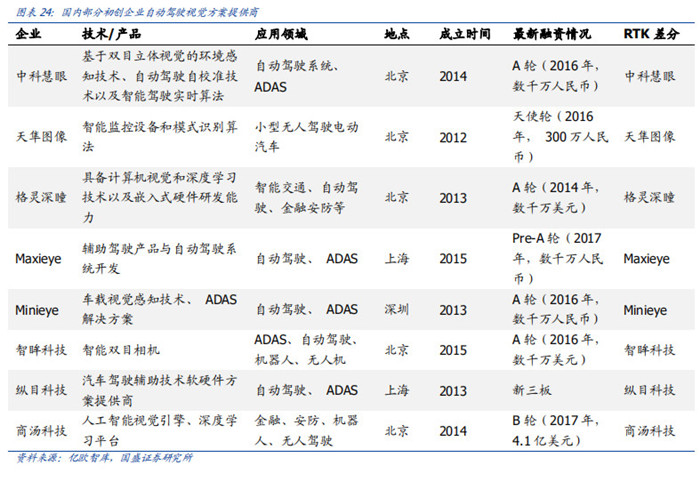Viewport: 700px width, 481px height.
Task: Select founding year 2013 in 格灵深瞳 row
Action: [453, 198]
